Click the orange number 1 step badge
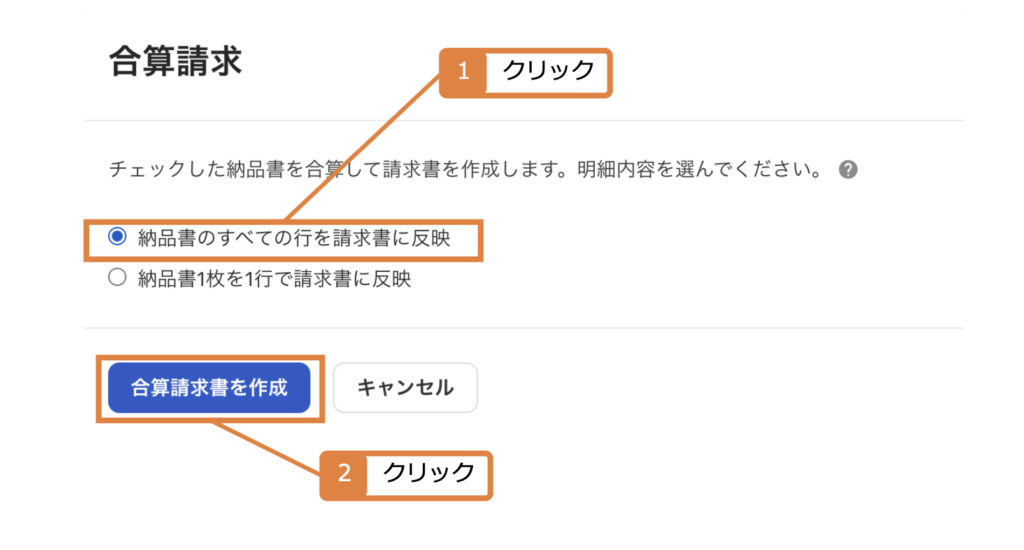Image resolution: width=1024 pixels, height=550 pixels. (x=463, y=71)
